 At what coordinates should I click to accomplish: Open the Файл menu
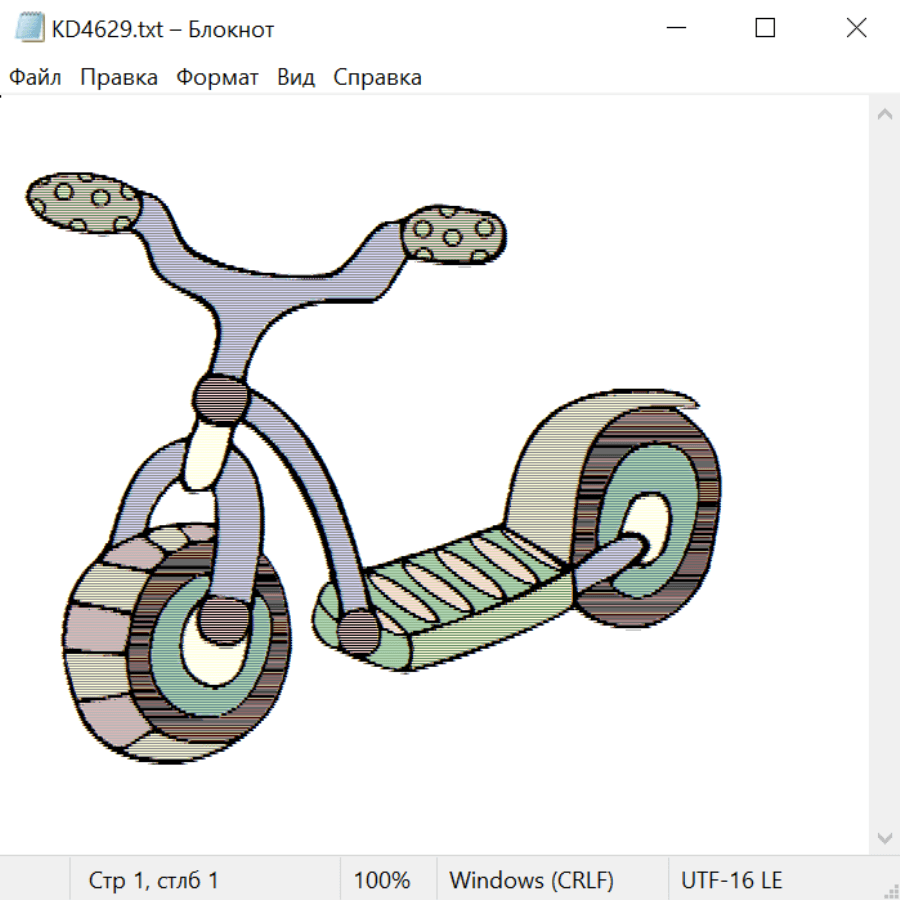click(35, 78)
